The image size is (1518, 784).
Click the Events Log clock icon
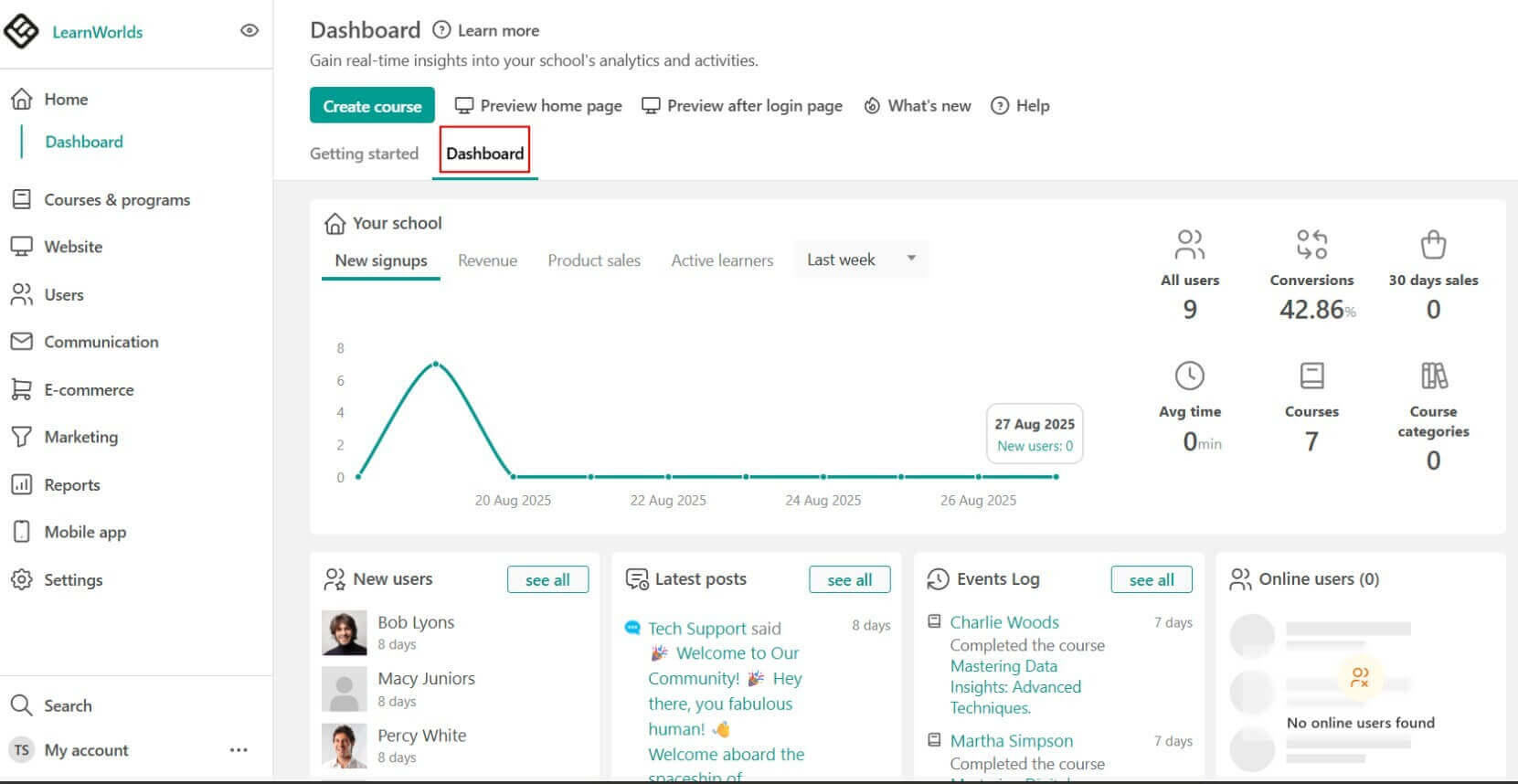pos(939,579)
